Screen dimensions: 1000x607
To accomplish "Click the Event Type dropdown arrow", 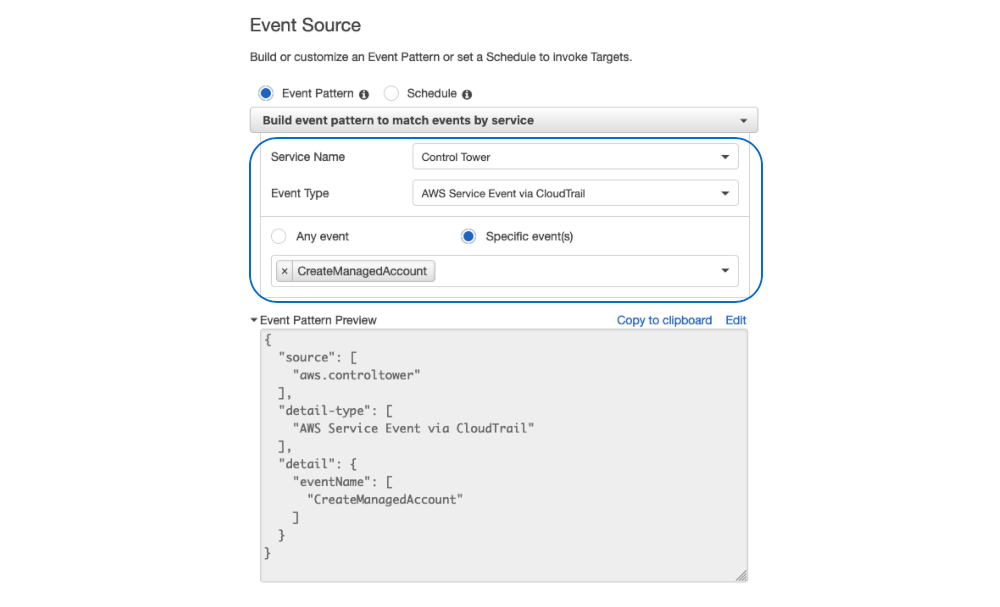I will pyautogui.click(x=725, y=193).
